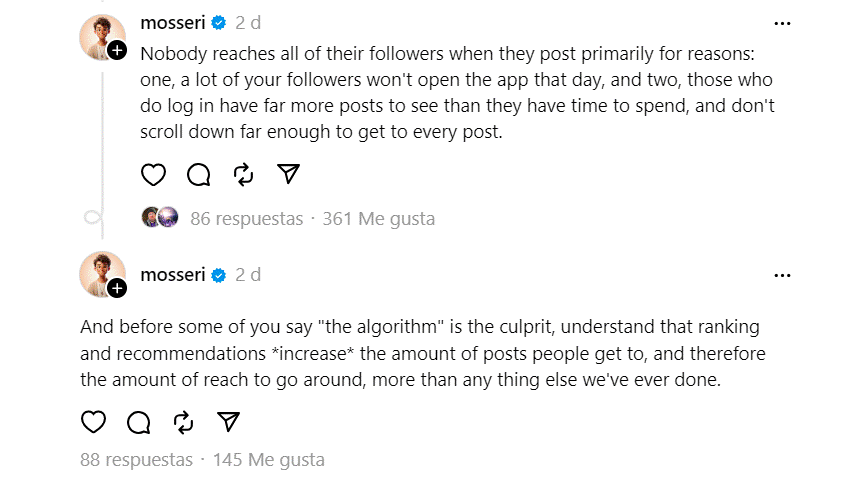Share first post via send icon

click(x=288, y=174)
